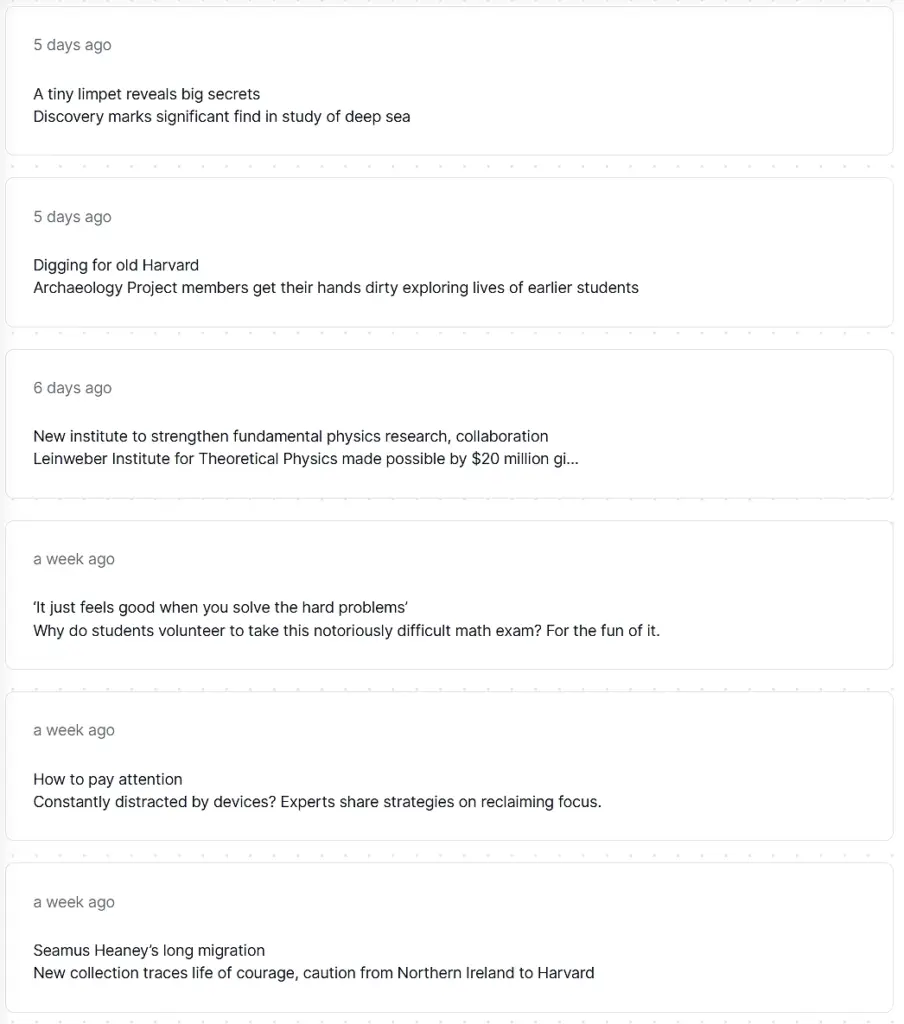This screenshot has height=1024, width=904.
Task: Click 'Seamus Heaney's long migration' headline
Action: click(x=149, y=950)
